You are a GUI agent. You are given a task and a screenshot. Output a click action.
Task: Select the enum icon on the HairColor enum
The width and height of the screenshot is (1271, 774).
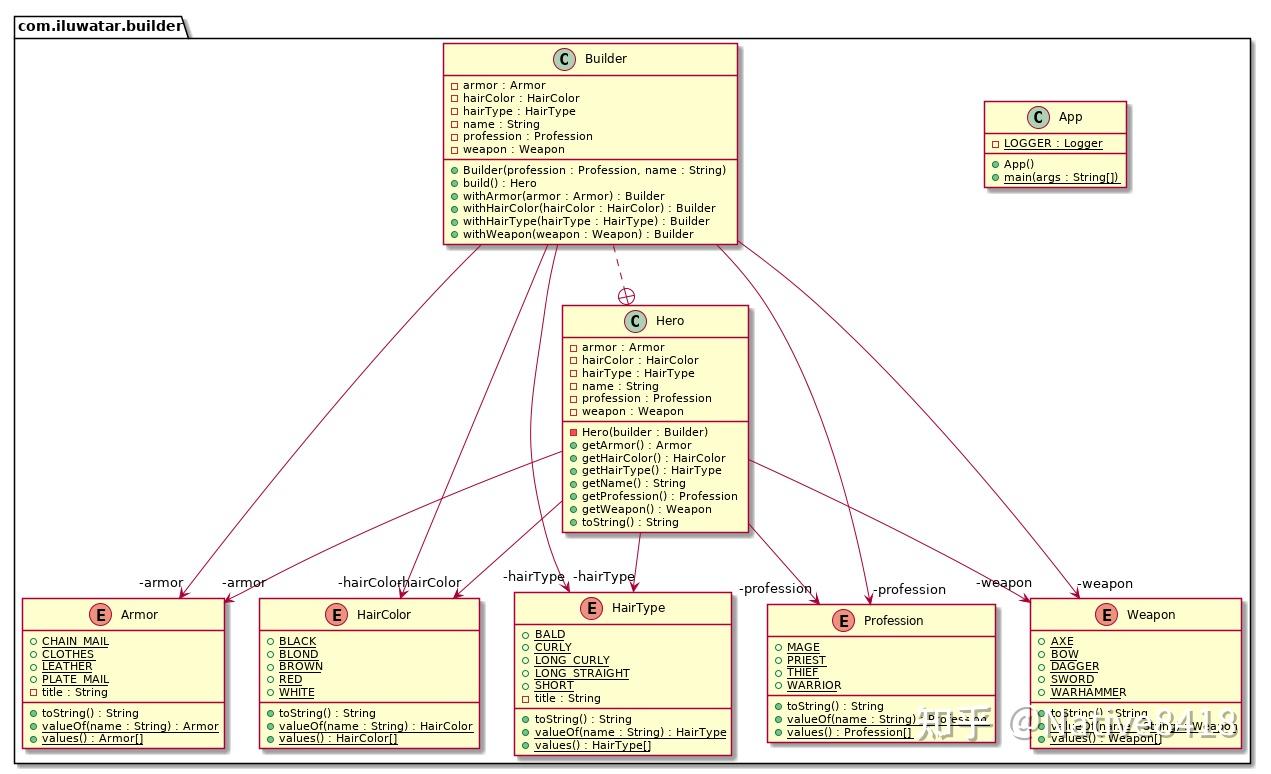point(335,614)
